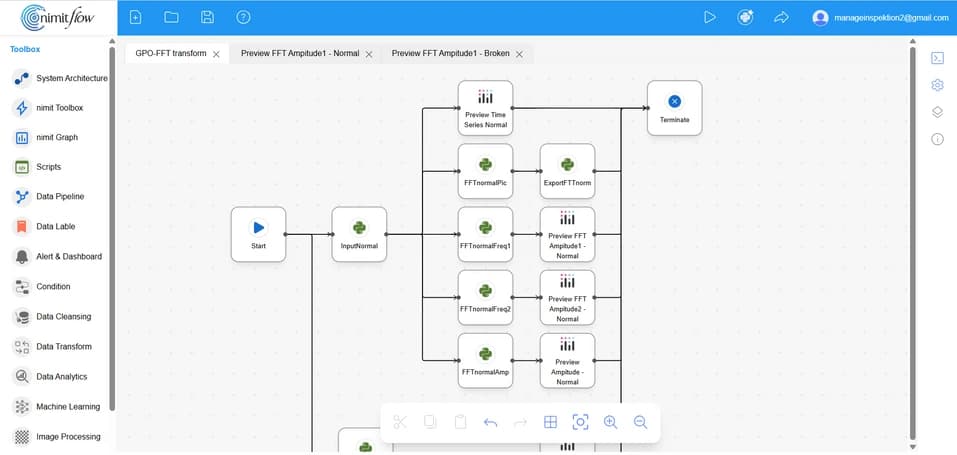The width and height of the screenshot is (957, 455).
Task: Select the ExportFTTnorm node
Action: [x=568, y=171]
